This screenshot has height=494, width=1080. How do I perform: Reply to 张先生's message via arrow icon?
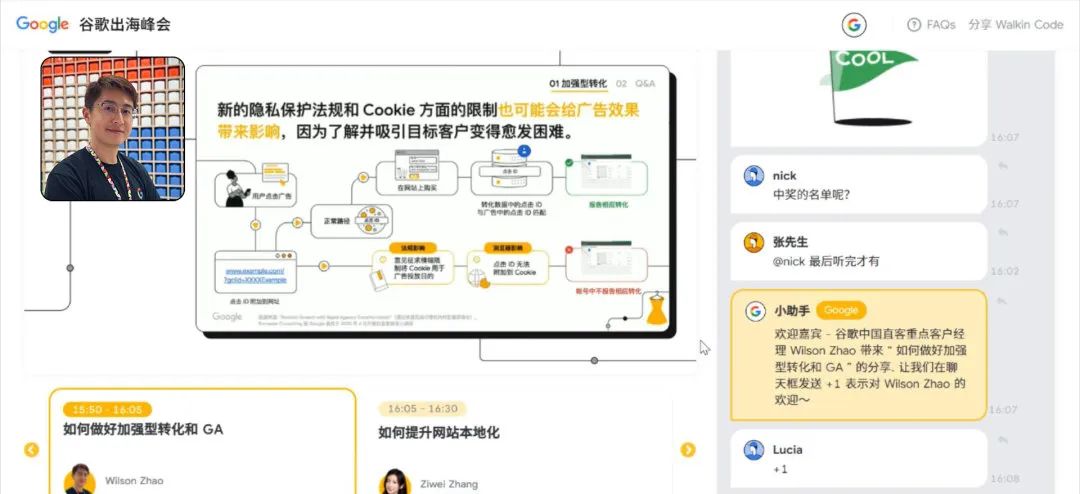point(1003,232)
